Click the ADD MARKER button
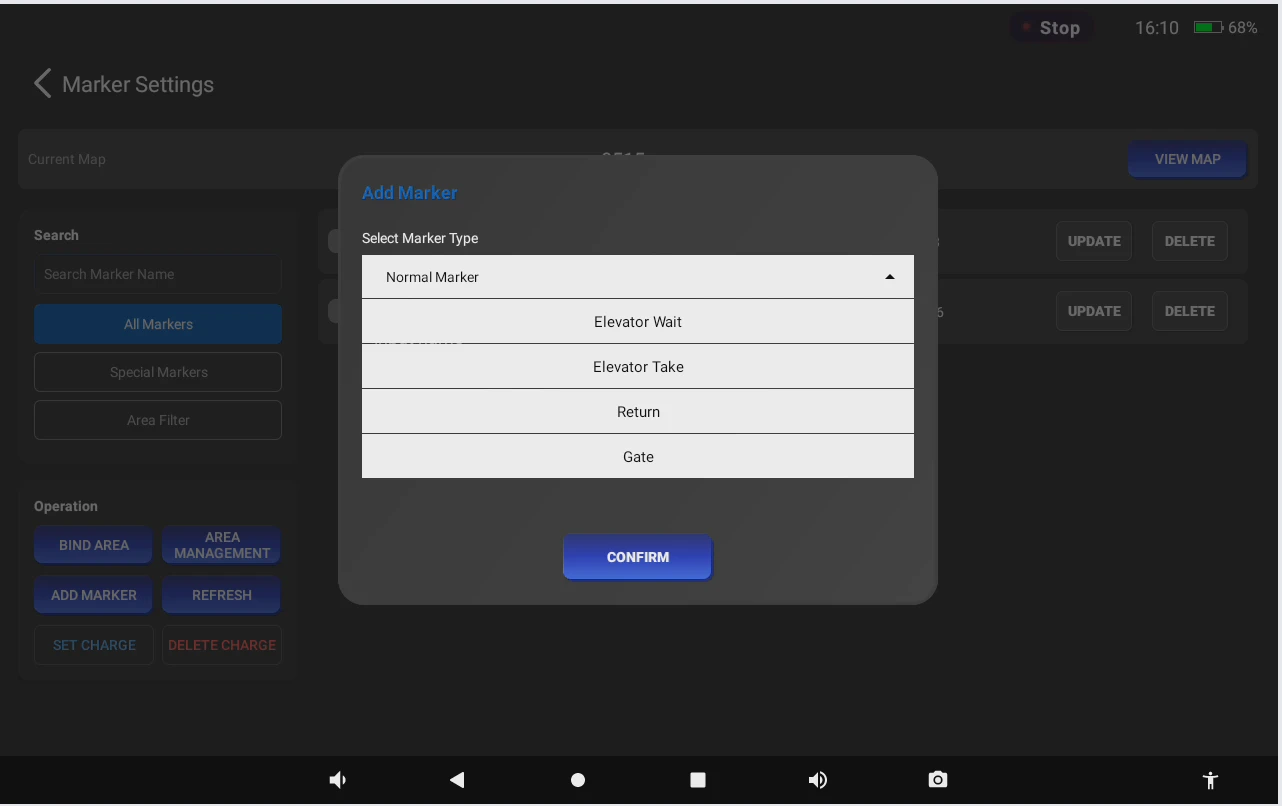1282x806 pixels. [x=94, y=595]
